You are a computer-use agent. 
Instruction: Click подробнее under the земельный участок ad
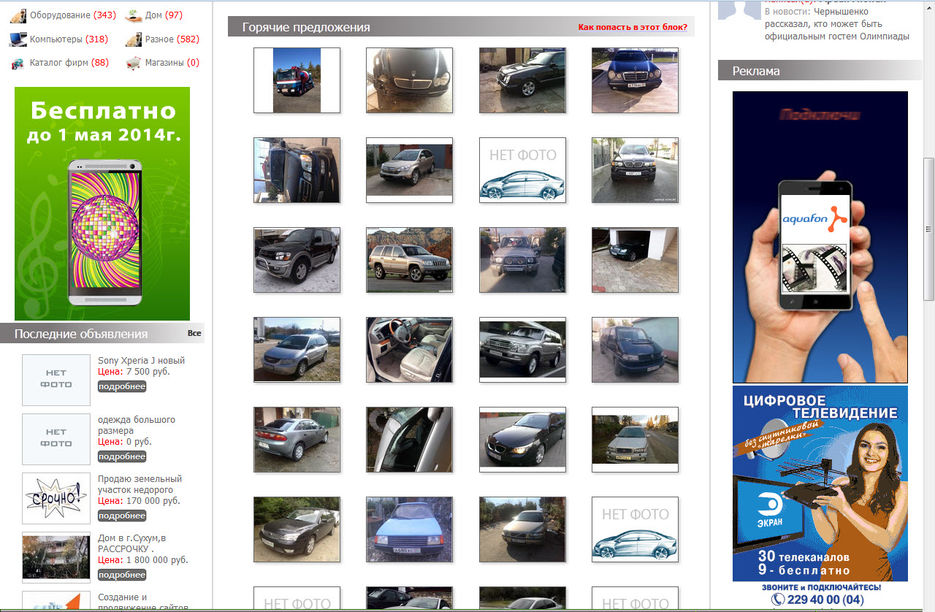coord(122,515)
